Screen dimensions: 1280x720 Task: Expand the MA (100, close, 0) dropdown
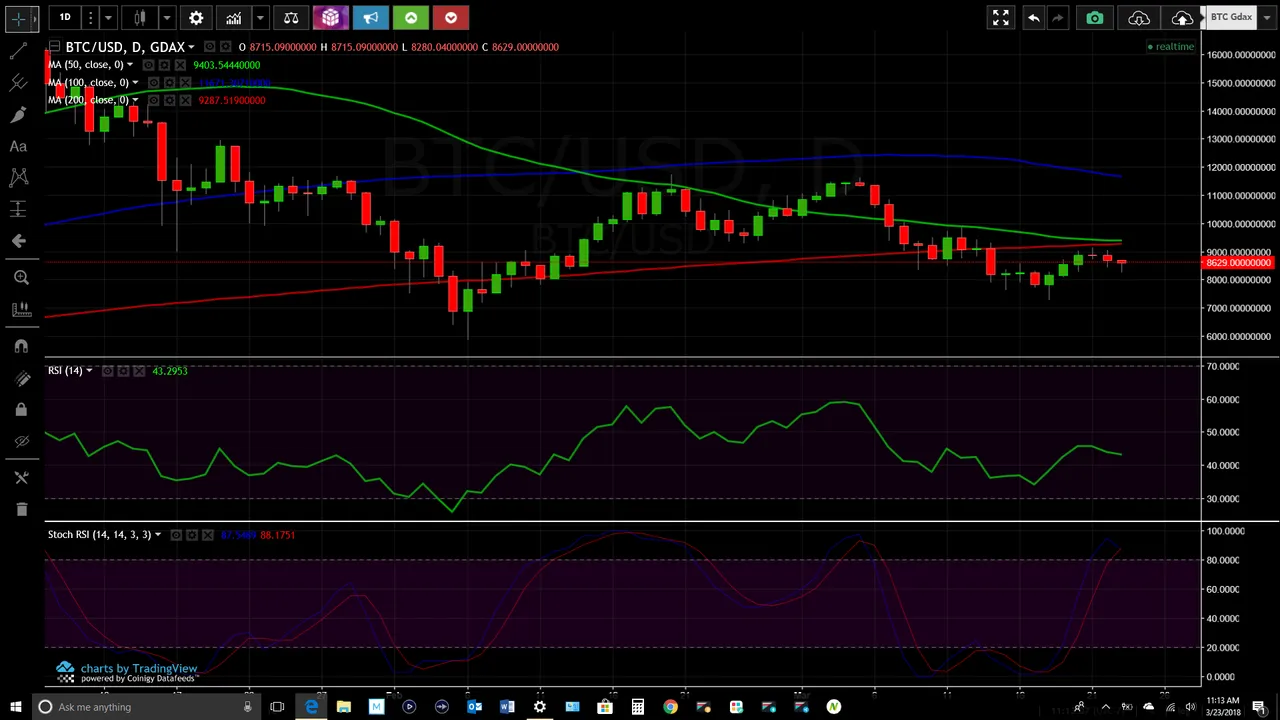[x=135, y=83]
